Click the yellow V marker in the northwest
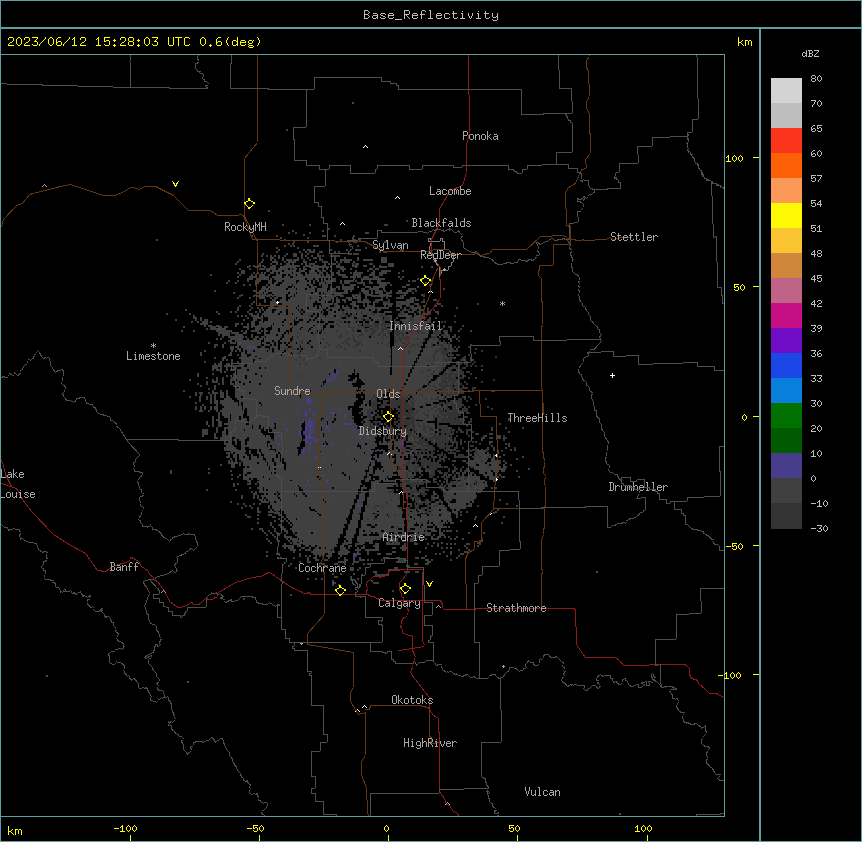The width and height of the screenshot is (862, 842). (175, 184)
